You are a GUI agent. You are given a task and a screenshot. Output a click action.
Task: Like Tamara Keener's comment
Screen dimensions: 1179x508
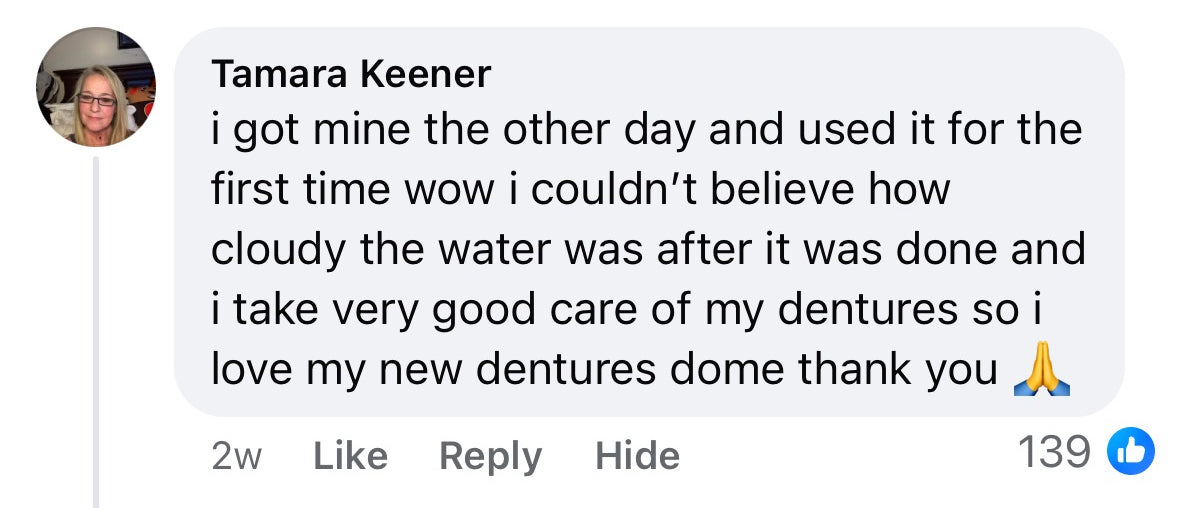click(x=350, y=456)
